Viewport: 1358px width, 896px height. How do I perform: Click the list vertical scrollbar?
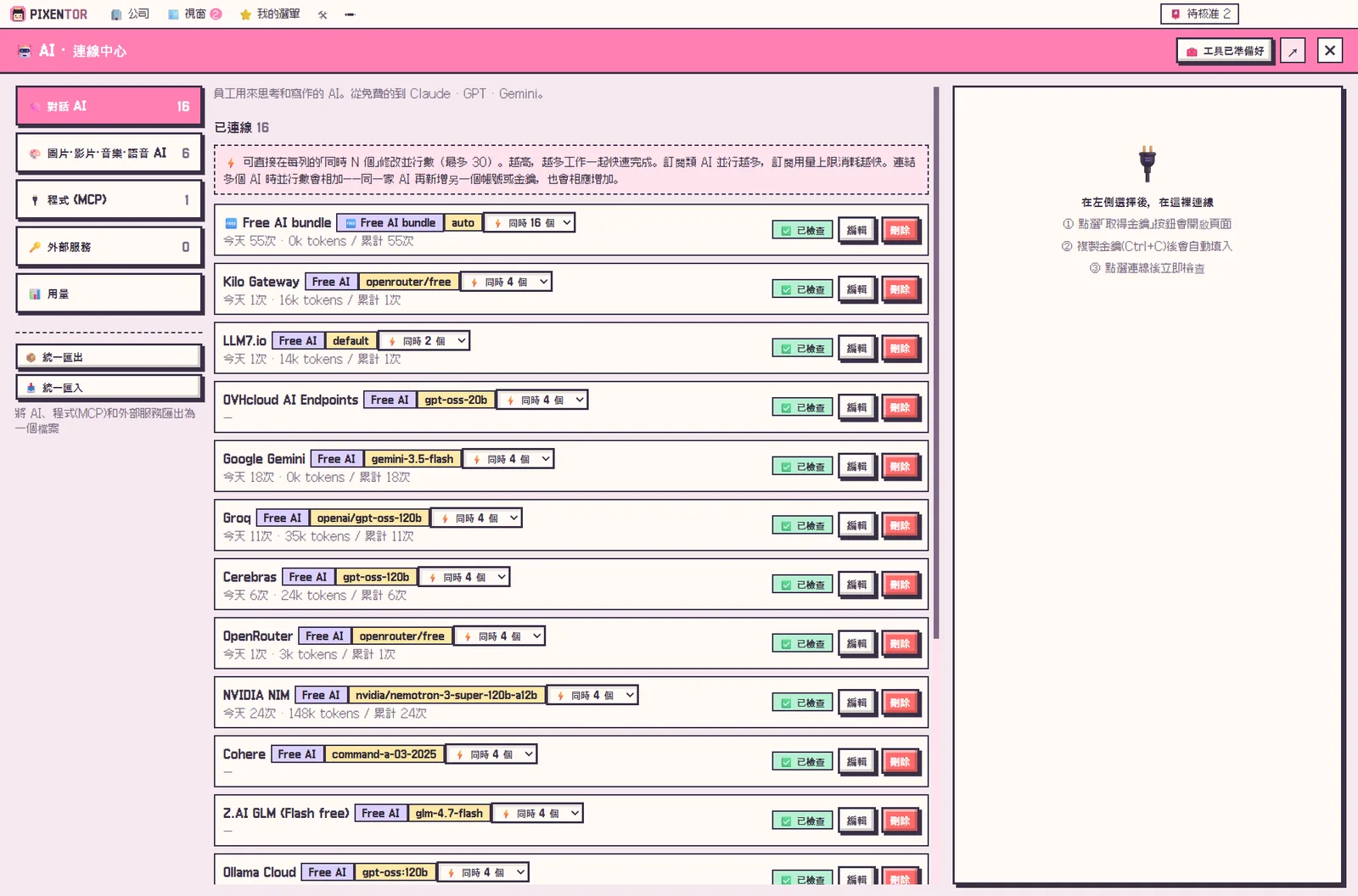click(x=936, y=362)
